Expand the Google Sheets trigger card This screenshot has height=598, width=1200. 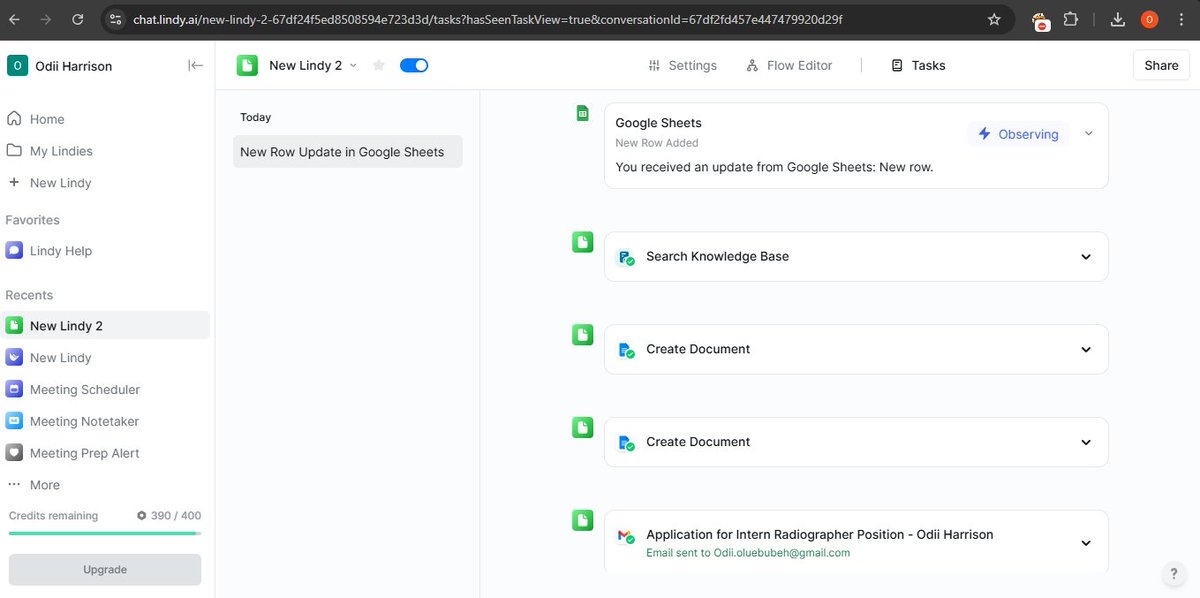pyautogui.click(x=1089, y=134)
